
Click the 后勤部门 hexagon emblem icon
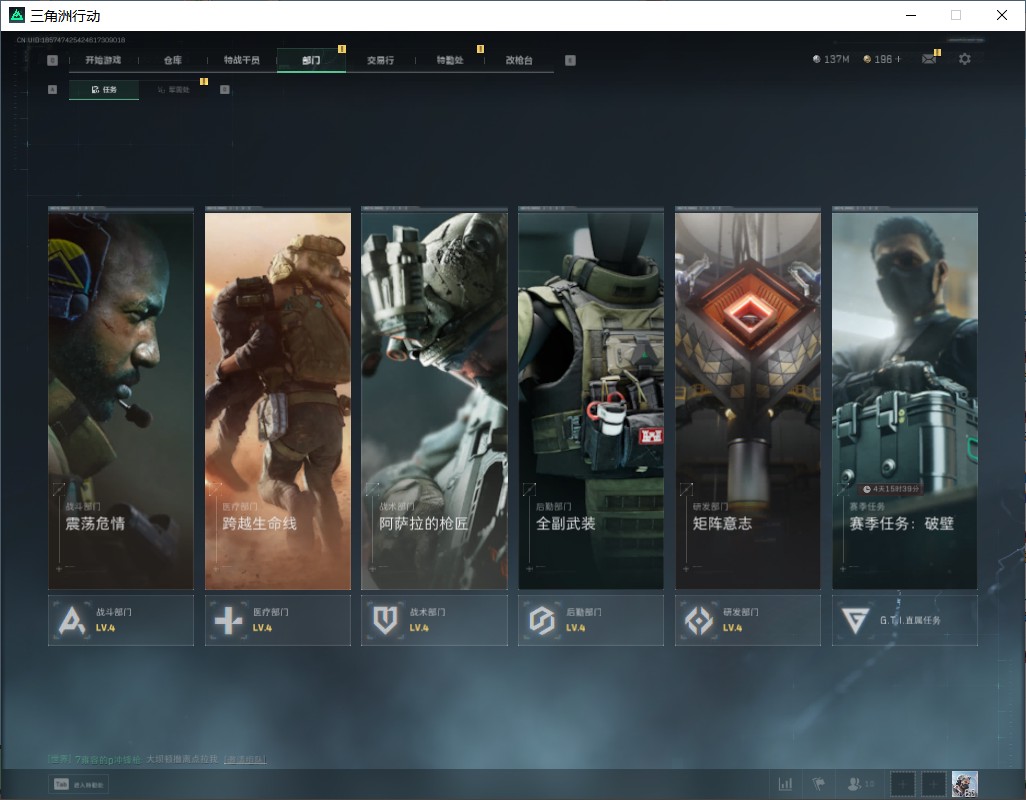coord(542,620)
